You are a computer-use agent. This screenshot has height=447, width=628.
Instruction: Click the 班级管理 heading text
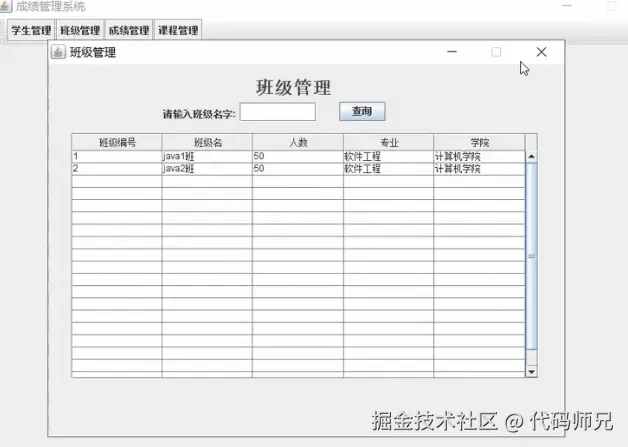point(294,87)
